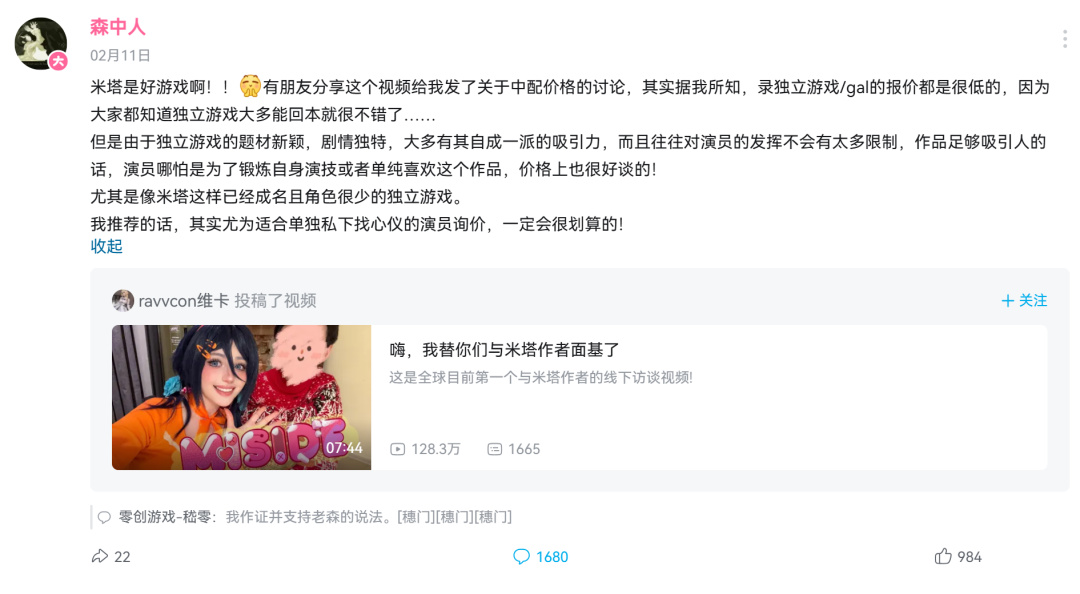
Task: Open comments via speech bubble icon 1680
Action: [x=521, y=556]
